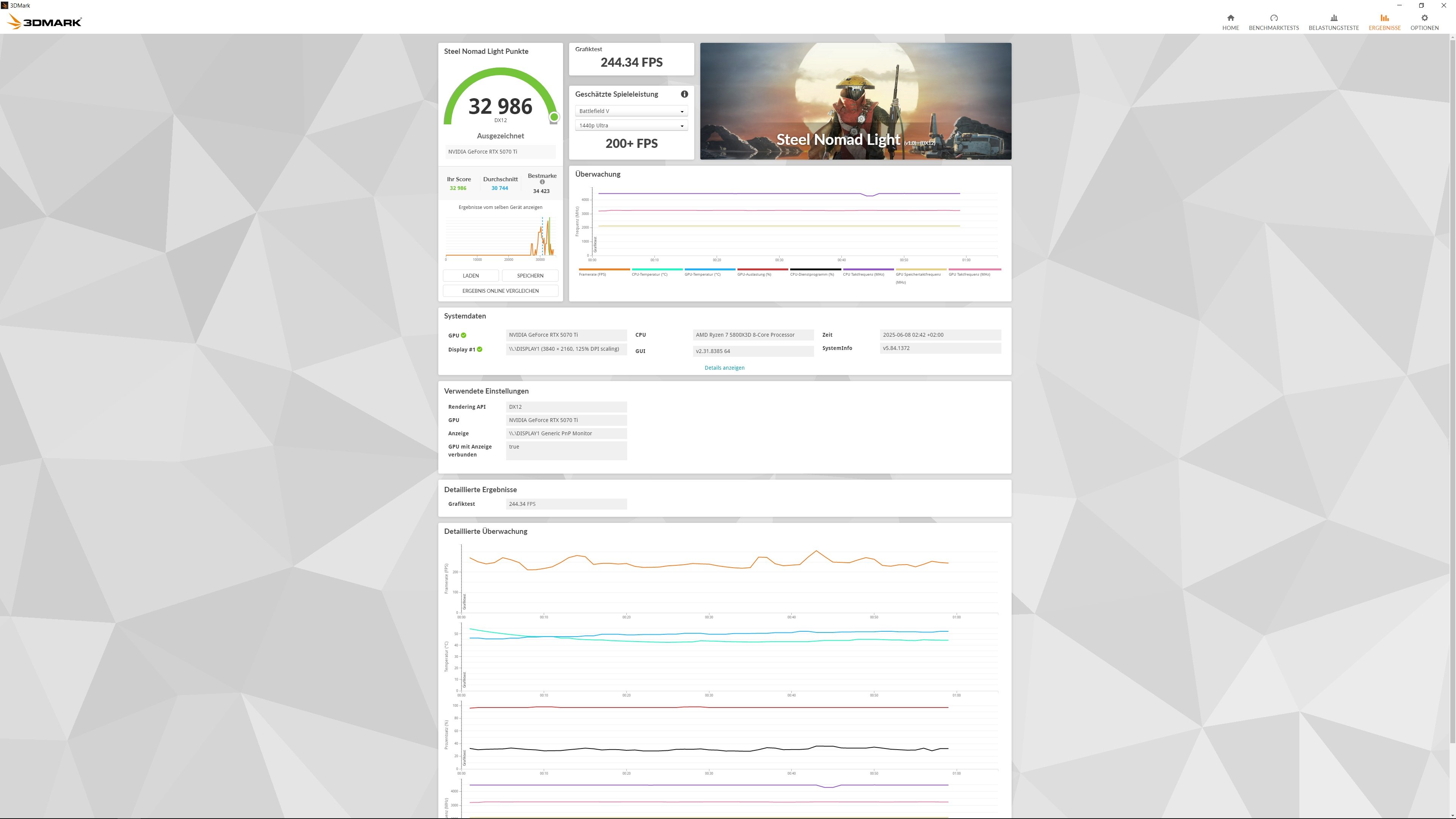1456x819 pixels.
Task: Click info icon next to Geschätzte Spieleleistung
Action: tap(684, 94)
